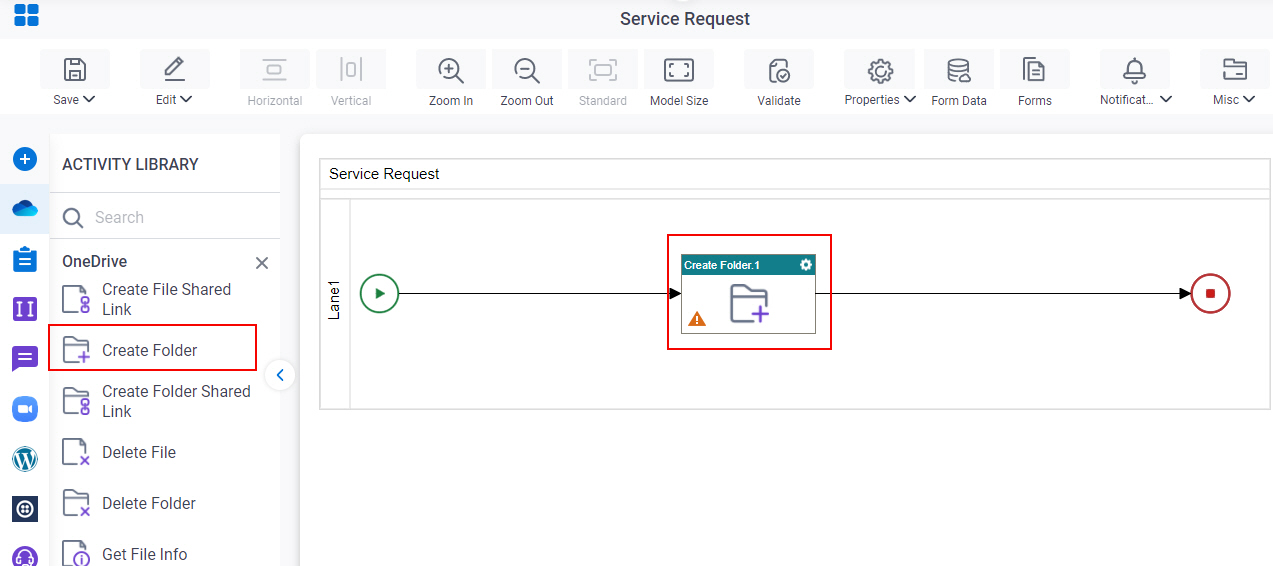The height and width of the screenshot is (566, 1273).
Task: Click the warning triangle on Create Folder.1
Action: click(x=697, y=319)
